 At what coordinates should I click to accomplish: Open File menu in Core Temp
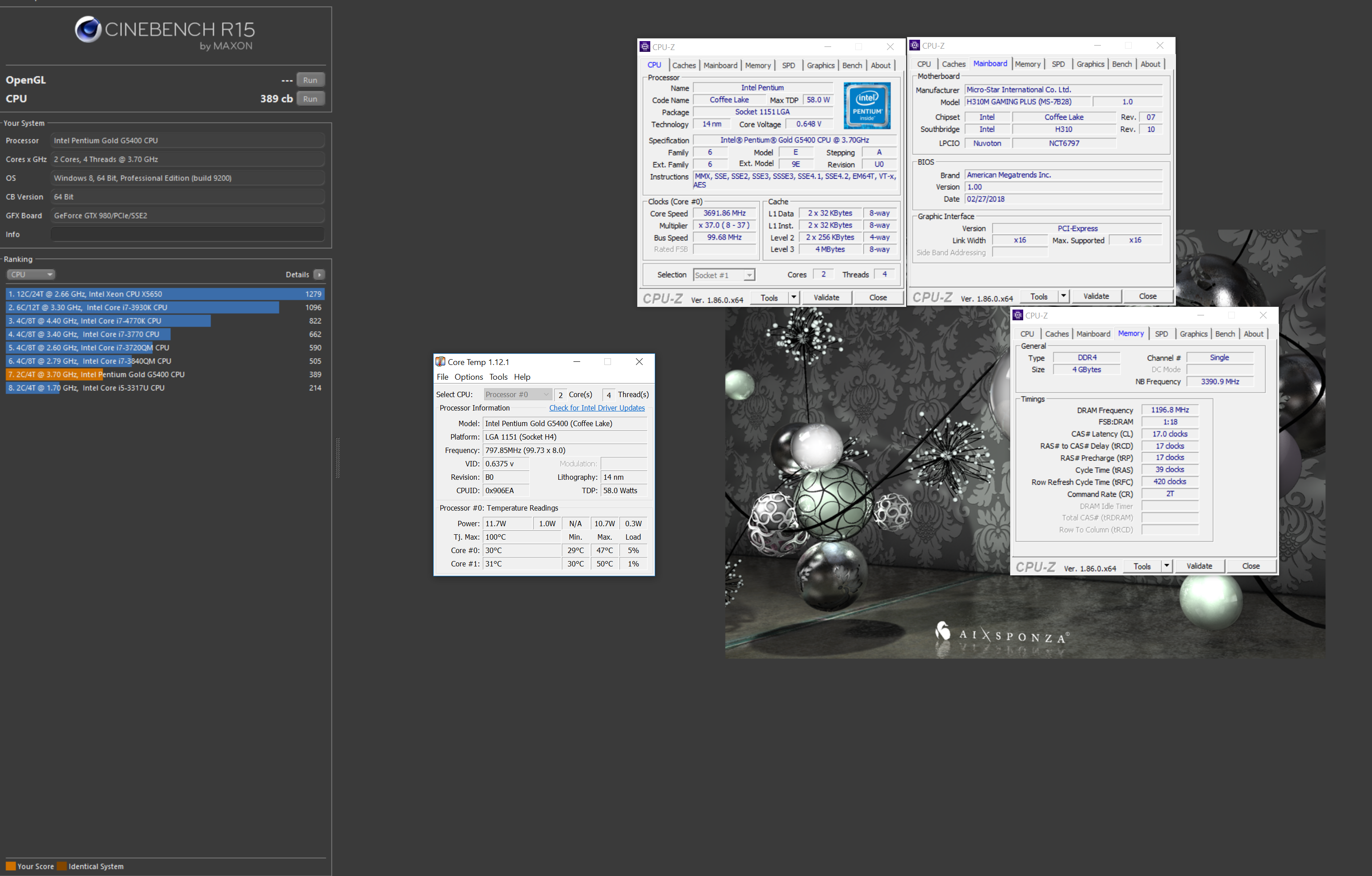pyautogui.click(x=443, y=377)
